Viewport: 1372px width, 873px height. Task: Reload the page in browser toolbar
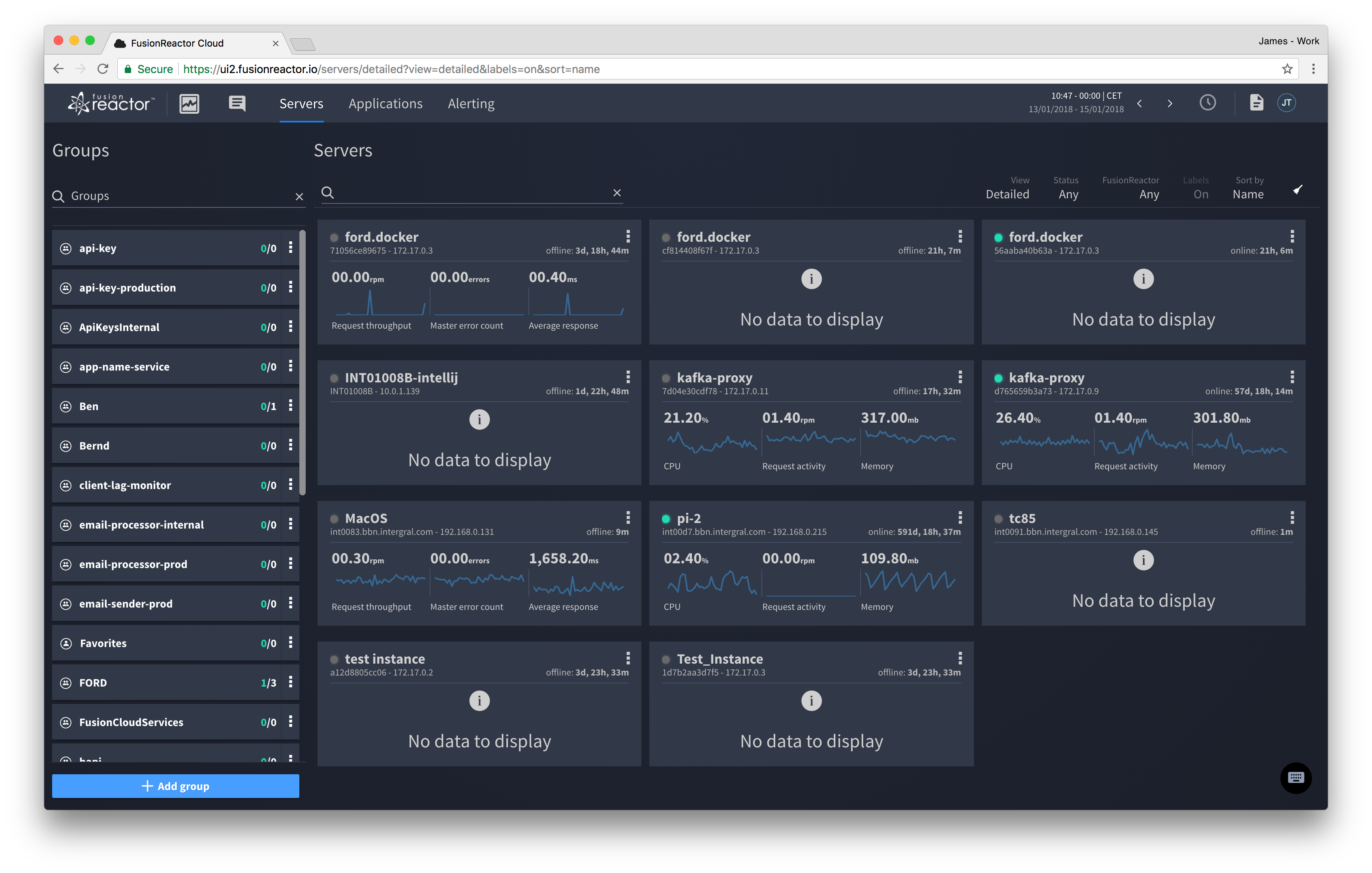click(x=103, y=69)
